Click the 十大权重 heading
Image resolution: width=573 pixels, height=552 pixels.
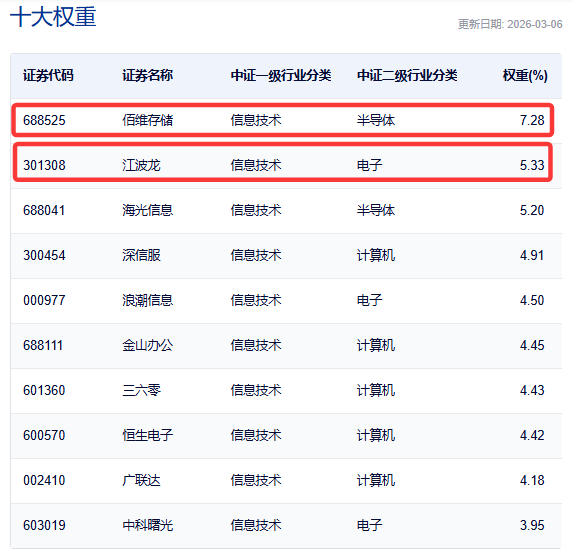[x=53, y=17]
